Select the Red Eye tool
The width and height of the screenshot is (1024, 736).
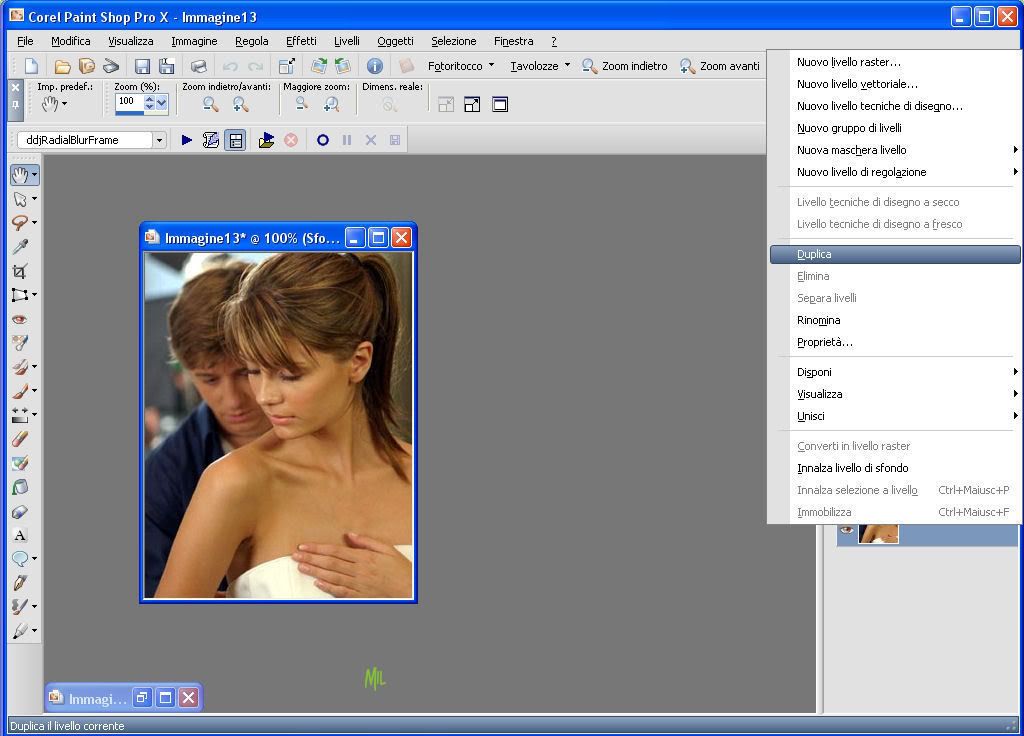click(20, 319)
